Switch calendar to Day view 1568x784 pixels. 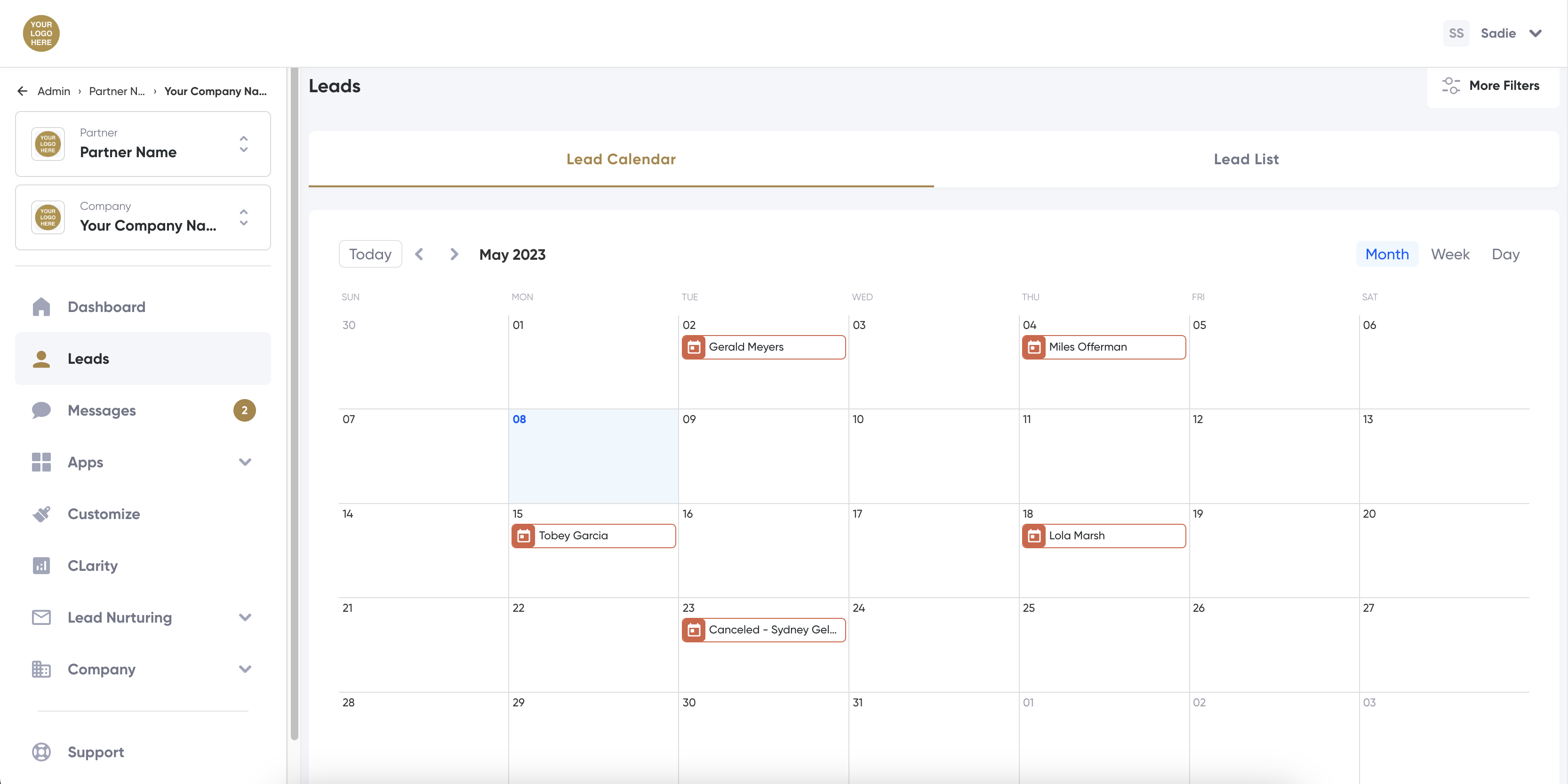point(1505,255)
